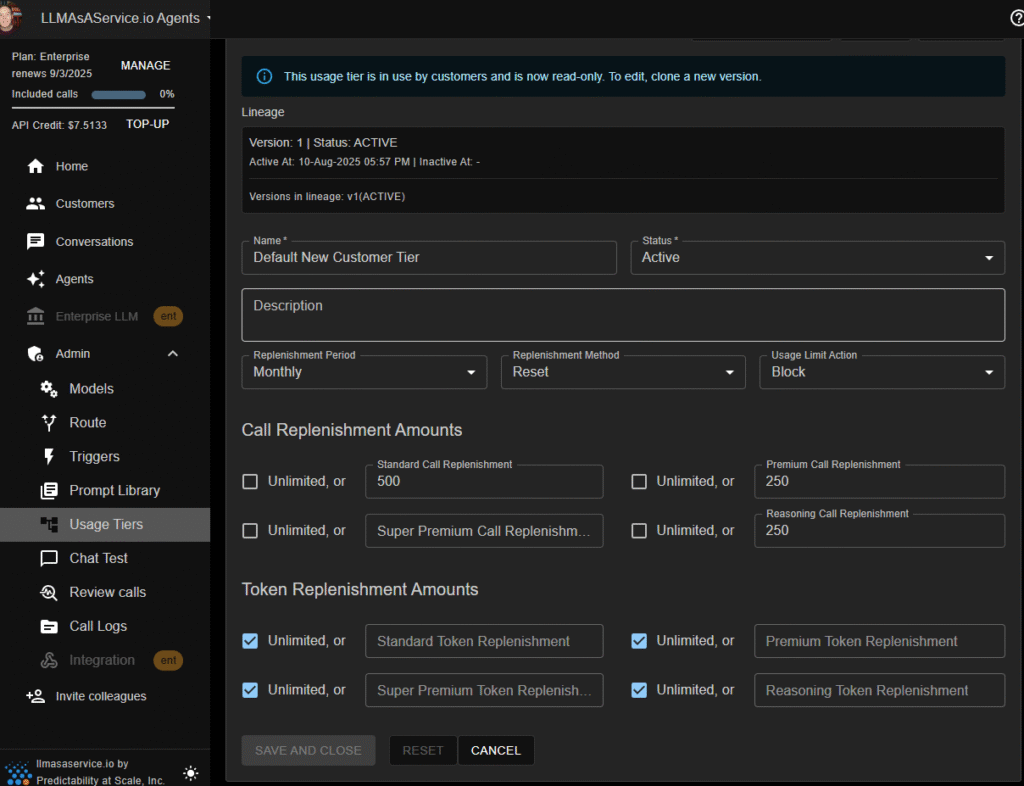Image resolution: width=1024 pixels, height=786 pixels.
Task: Go to Call Logs in sidebar
Action: [x=97, y=627]
